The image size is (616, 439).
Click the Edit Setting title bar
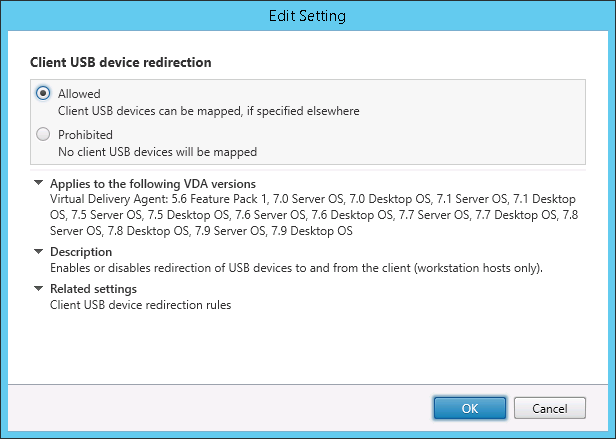[308, 16]
